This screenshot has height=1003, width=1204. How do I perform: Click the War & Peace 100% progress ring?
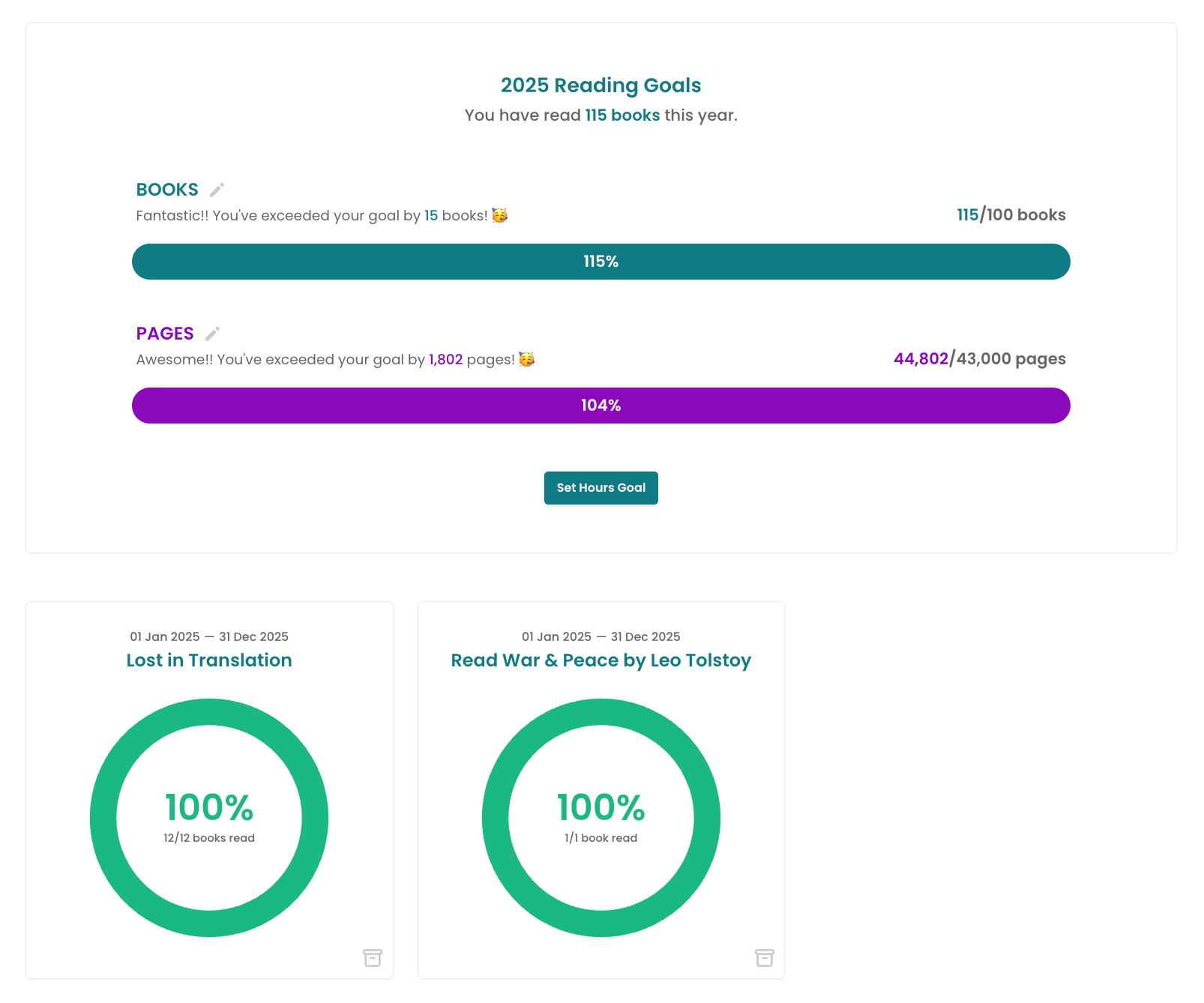click(x=601, y=818)
